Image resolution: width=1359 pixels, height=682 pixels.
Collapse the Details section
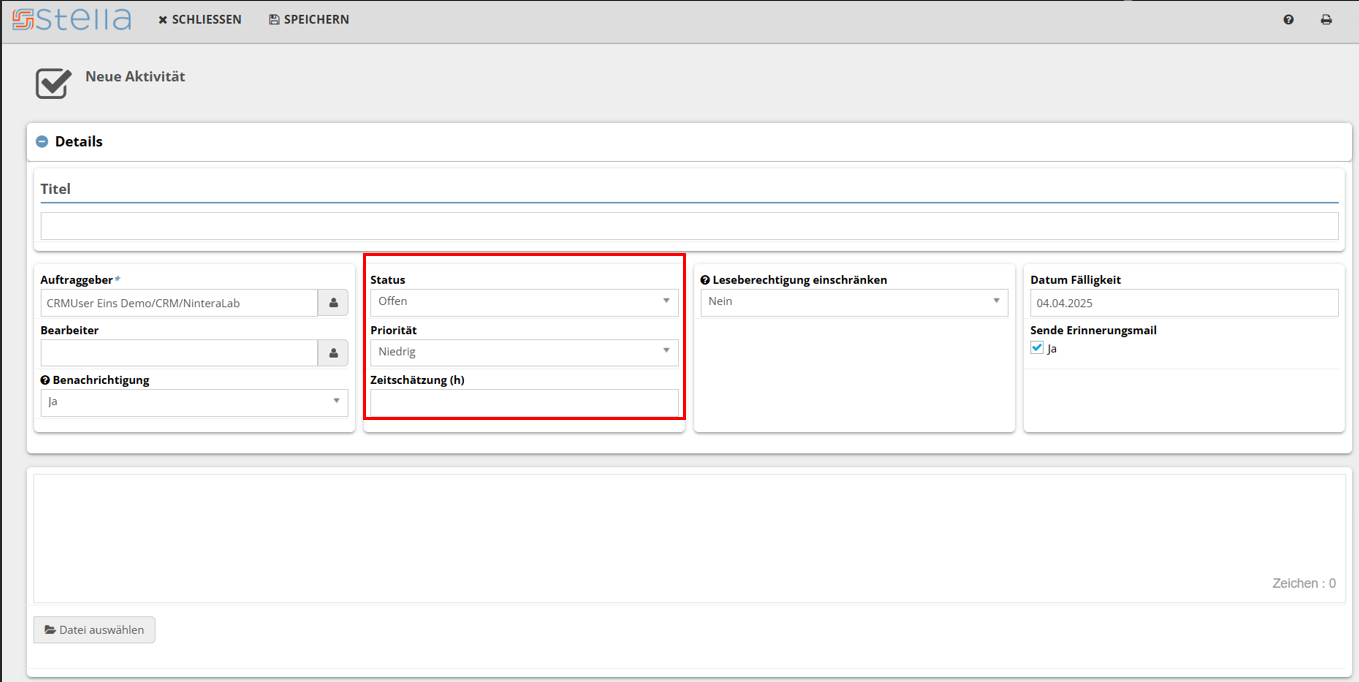coord(42,142)
